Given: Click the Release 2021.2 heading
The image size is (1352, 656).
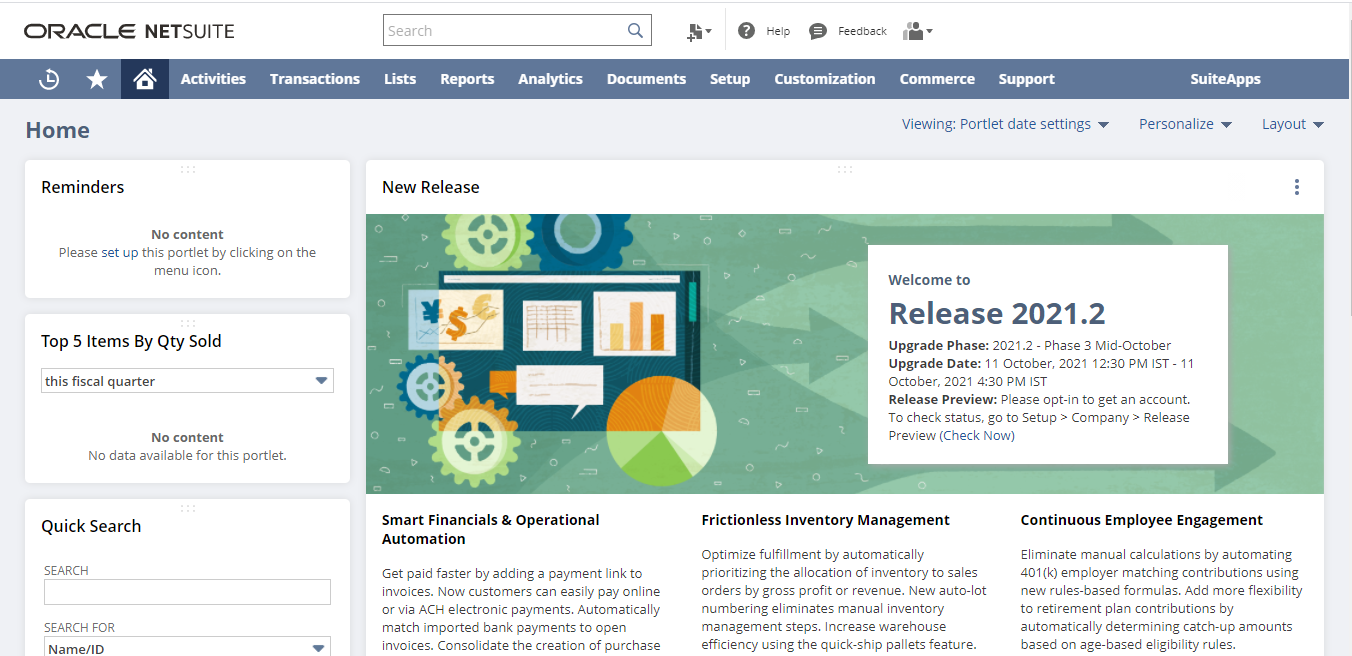Looking at the screenshot, I should click(x=997, y=314).
